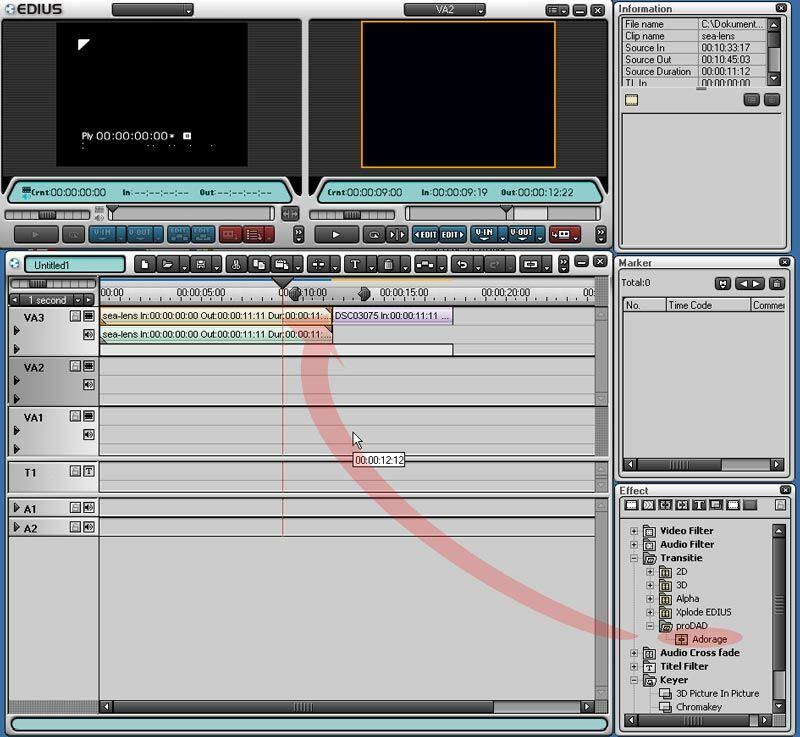Click the V-IN set in point button on recorder
Viewport: 800px width, 737px height.
point(484,235)
